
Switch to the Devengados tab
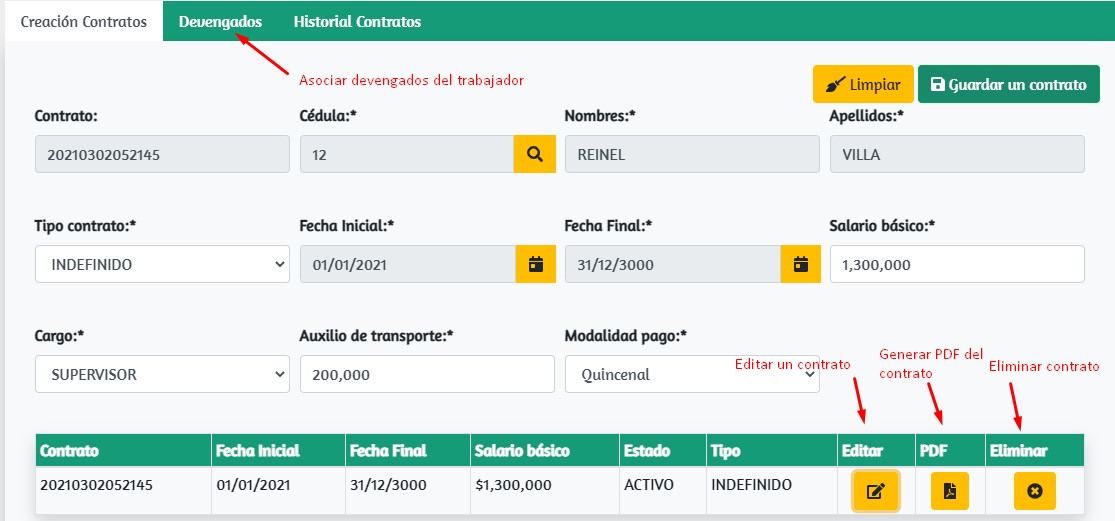pos(220,21)
